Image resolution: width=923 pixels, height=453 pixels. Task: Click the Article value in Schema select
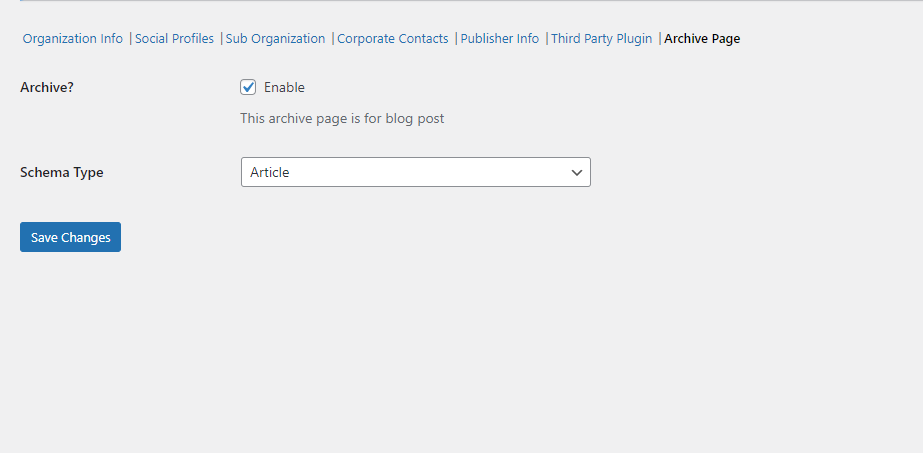pos(270,172)
